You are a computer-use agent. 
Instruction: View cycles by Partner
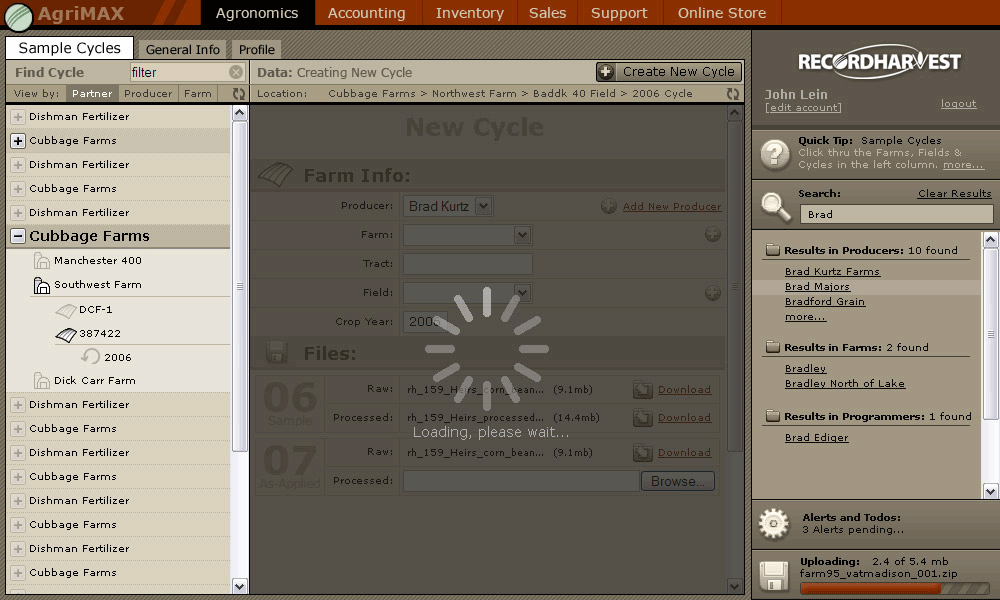click(x=92, y=94)
